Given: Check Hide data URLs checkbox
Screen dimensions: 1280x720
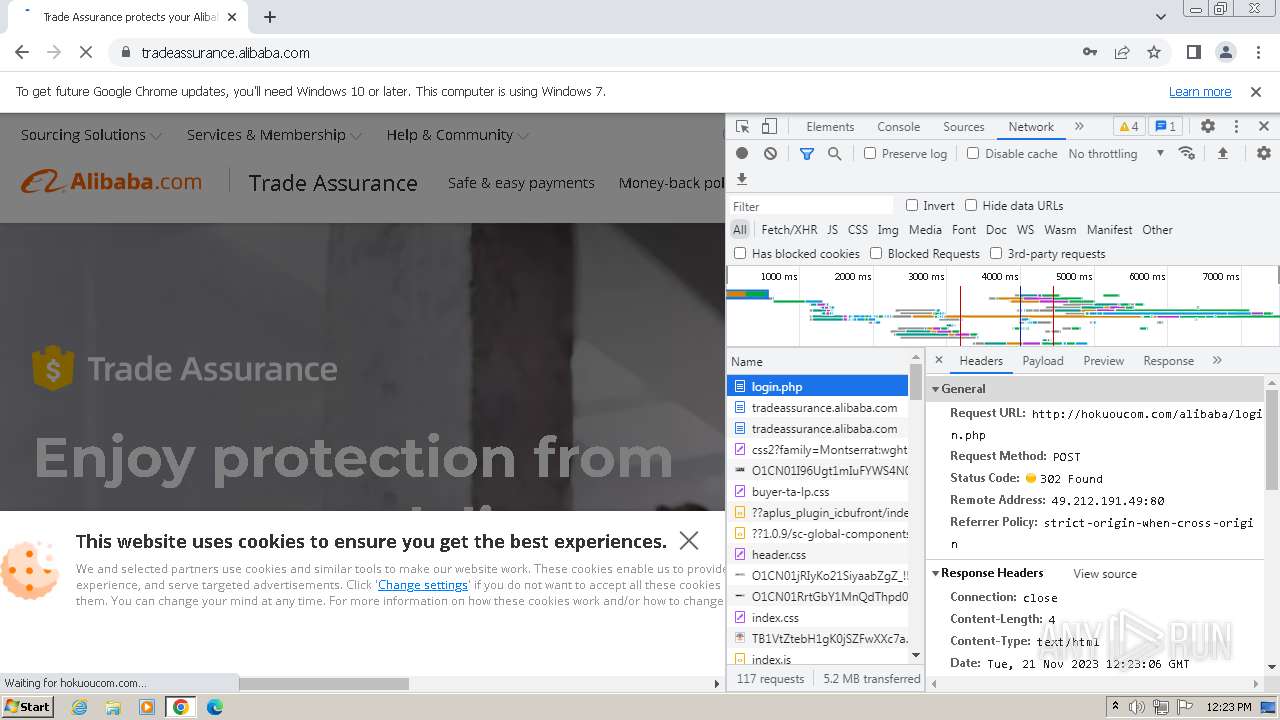Looking at the screenshot, I should 971,205.
